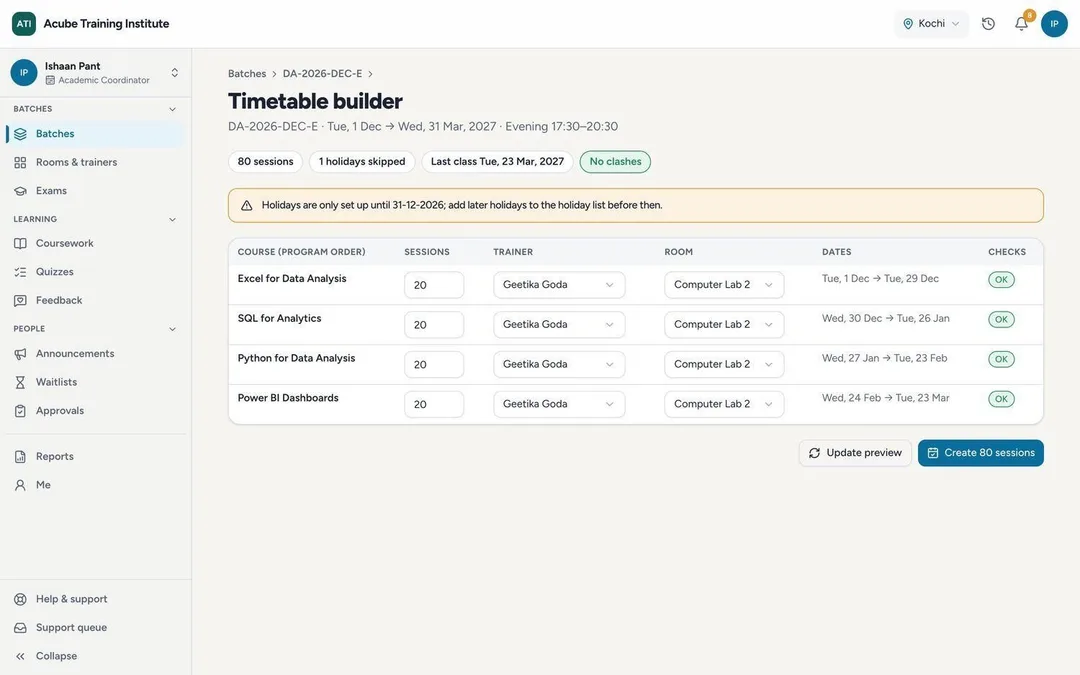
Task: Open the IP profile avatar in header
Action: click(1054, 23)
